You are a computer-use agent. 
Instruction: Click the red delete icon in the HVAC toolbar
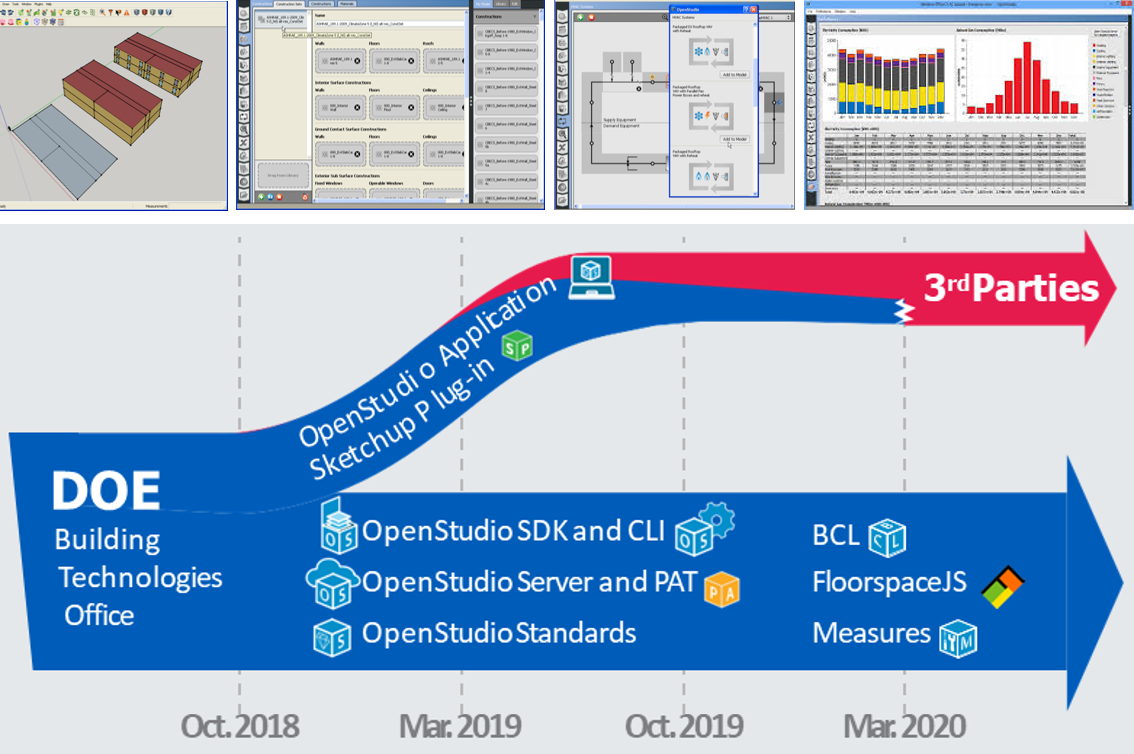(592, 18)
